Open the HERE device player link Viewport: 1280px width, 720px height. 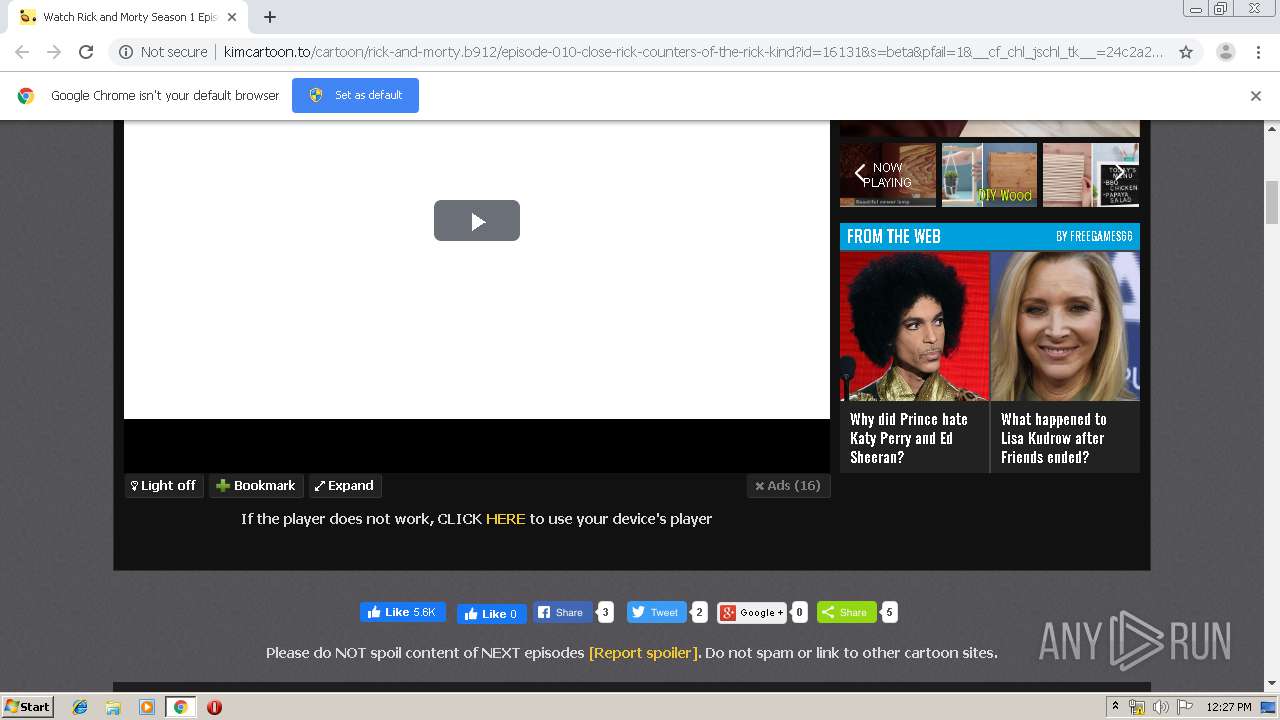(505, 519)
